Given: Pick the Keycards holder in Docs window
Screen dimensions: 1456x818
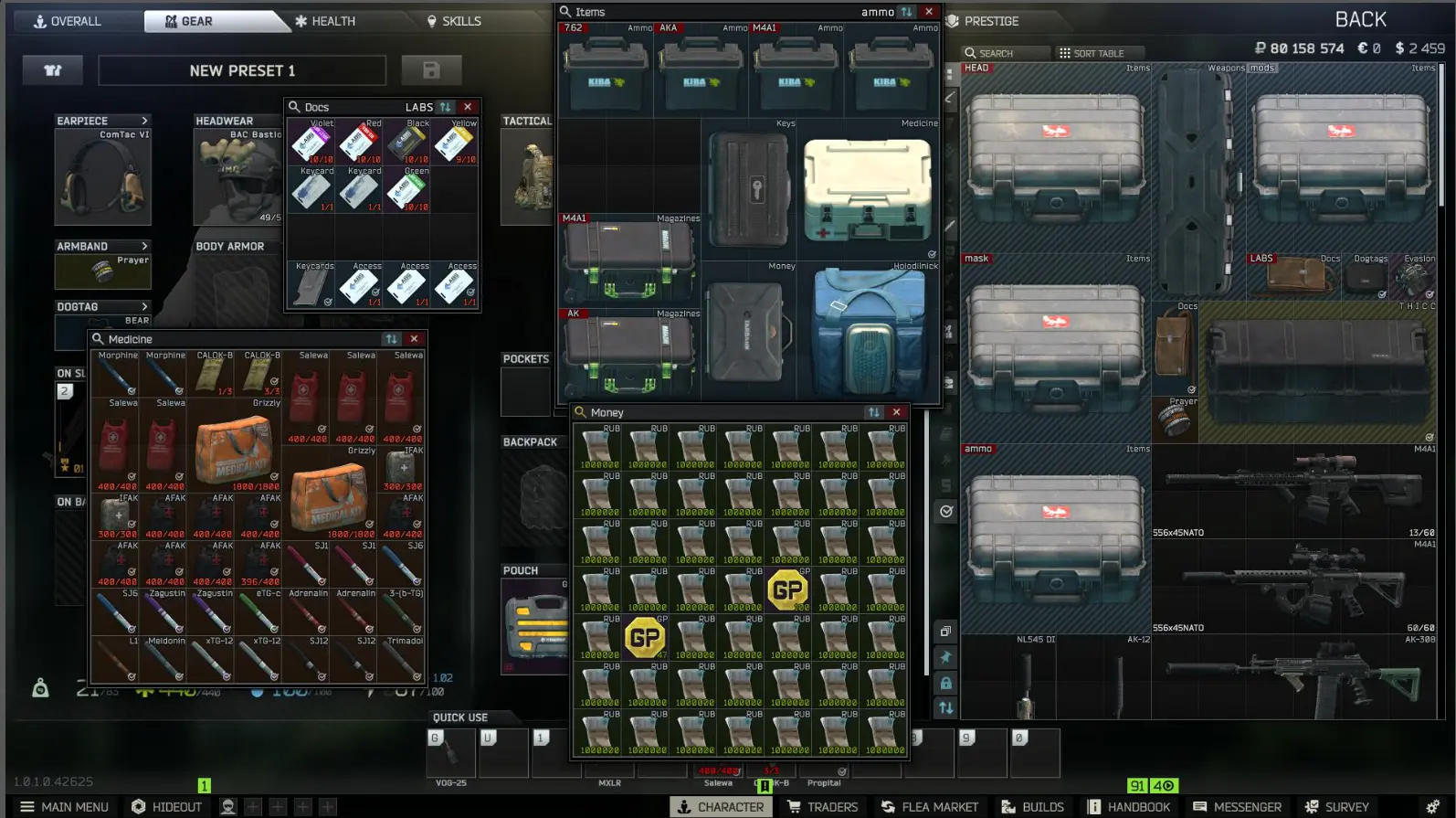Looking at the screenshot, I should pos(311,283).
